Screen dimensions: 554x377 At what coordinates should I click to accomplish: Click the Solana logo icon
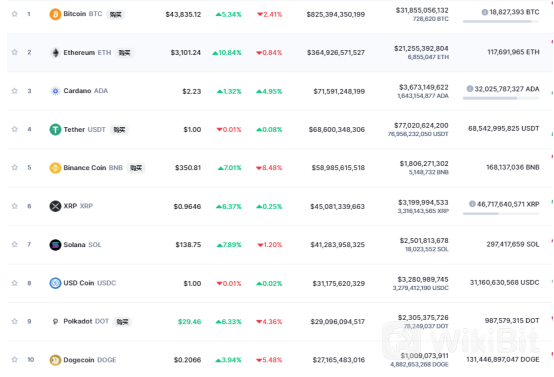click(x=55, y=245)
